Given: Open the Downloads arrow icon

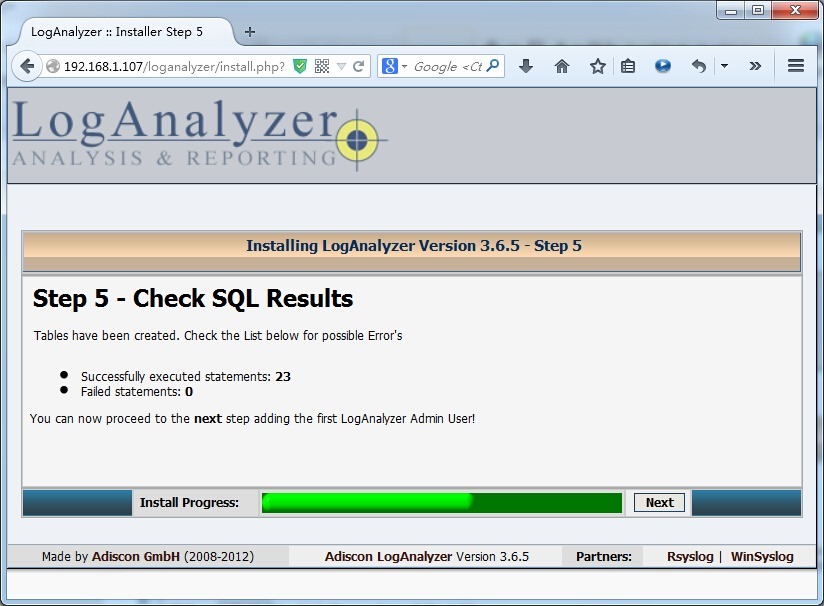Looking at the screenshot, I should point(525,65).
